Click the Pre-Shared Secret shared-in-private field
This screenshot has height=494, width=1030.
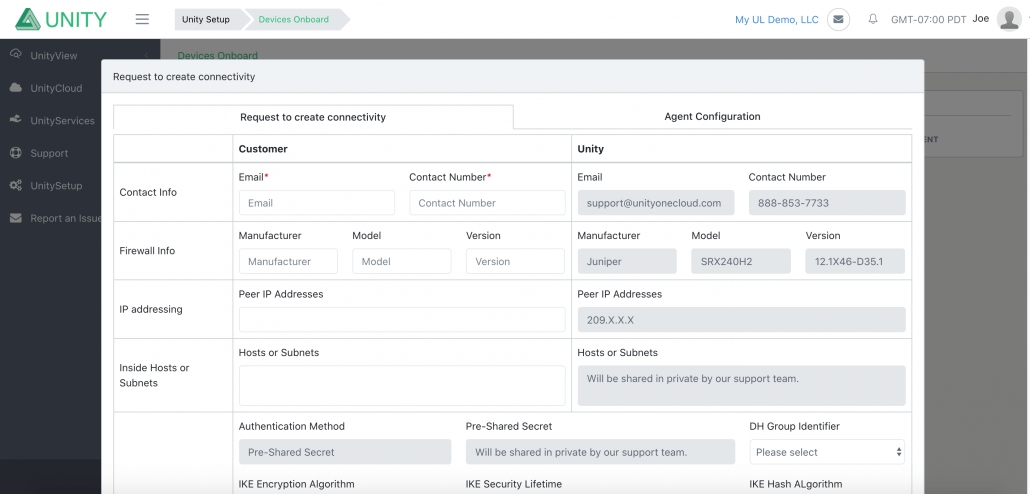click(x=600, y=452)
